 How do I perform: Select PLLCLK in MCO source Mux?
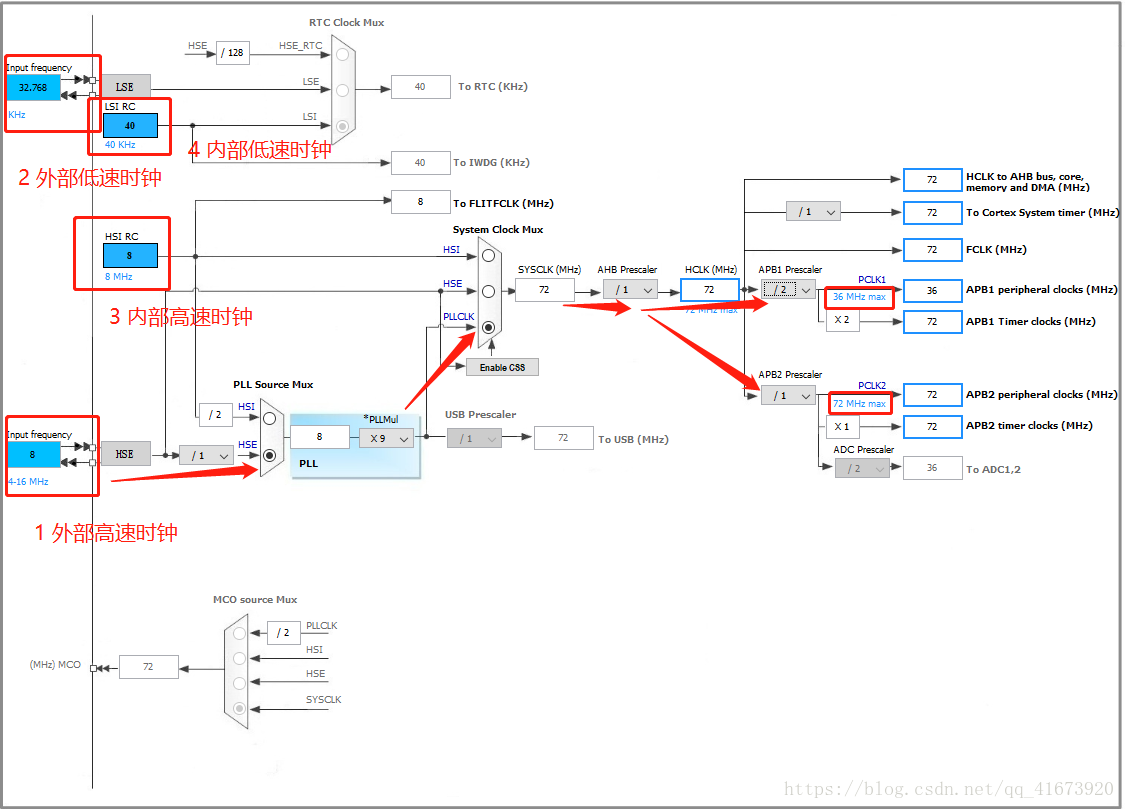[238, 633]
